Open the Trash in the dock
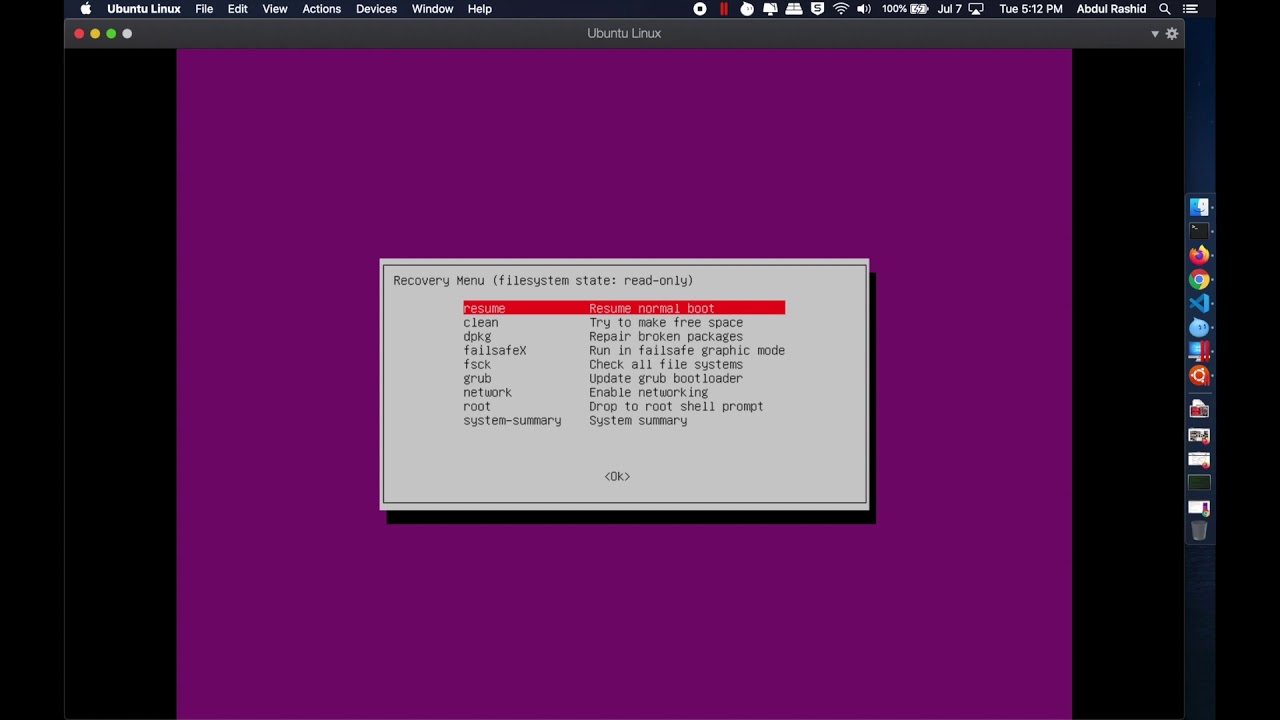Screen dimensions: 1280x720 [1199, 531]
